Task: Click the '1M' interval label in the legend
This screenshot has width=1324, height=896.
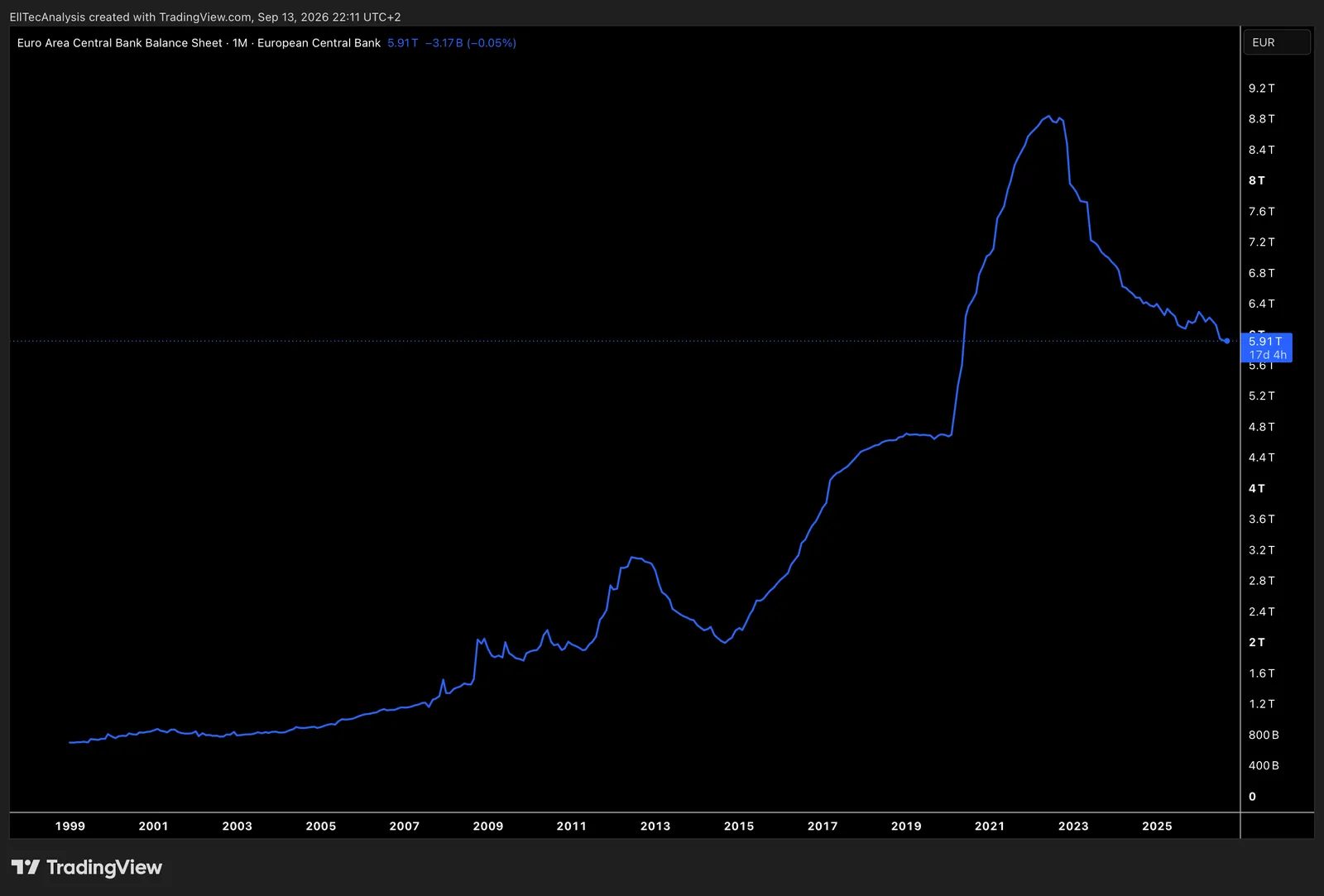Action: [x=240, y=43]
